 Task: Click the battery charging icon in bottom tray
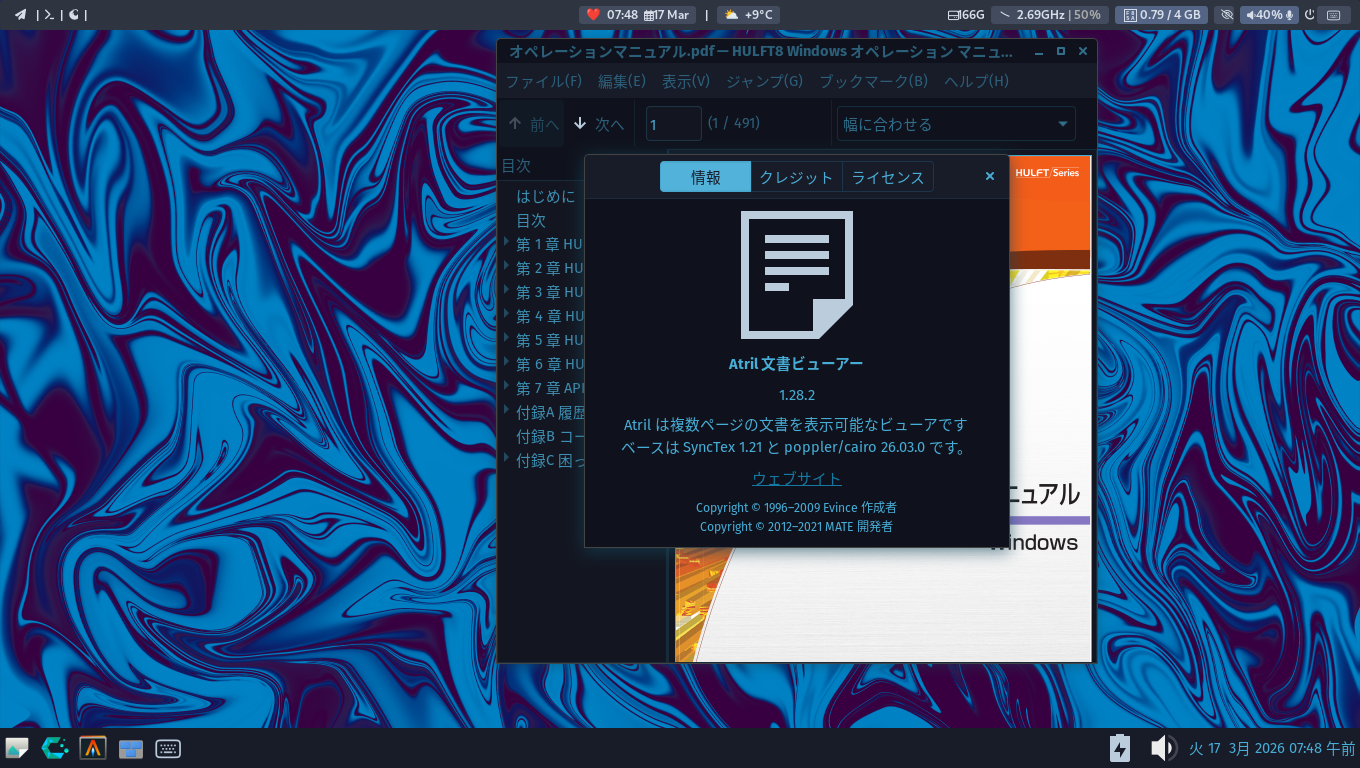coord(1120,748)
